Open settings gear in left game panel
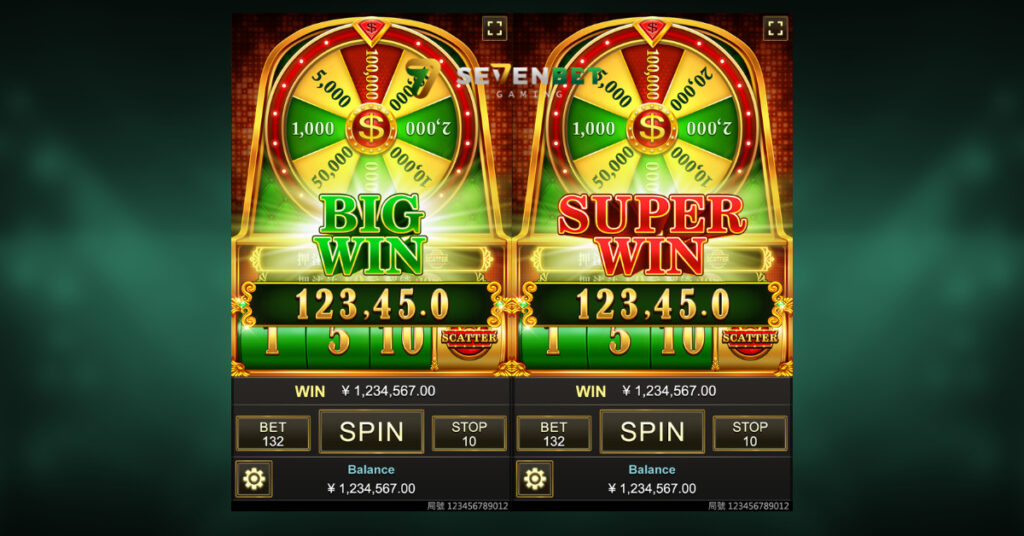1024x536 pixels. tap(253, 479)
